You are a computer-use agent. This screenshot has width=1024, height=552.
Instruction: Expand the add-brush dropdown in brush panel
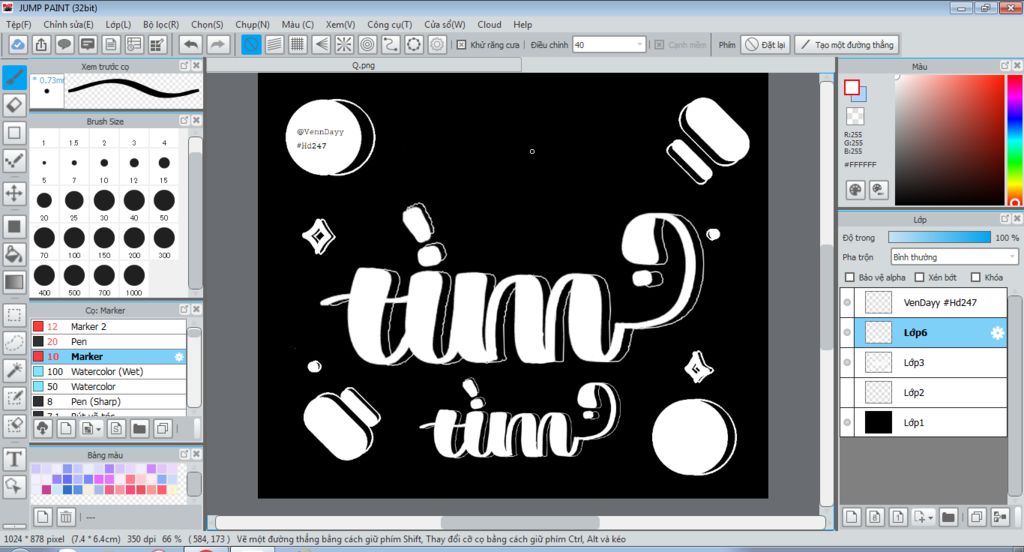(99, 429)
